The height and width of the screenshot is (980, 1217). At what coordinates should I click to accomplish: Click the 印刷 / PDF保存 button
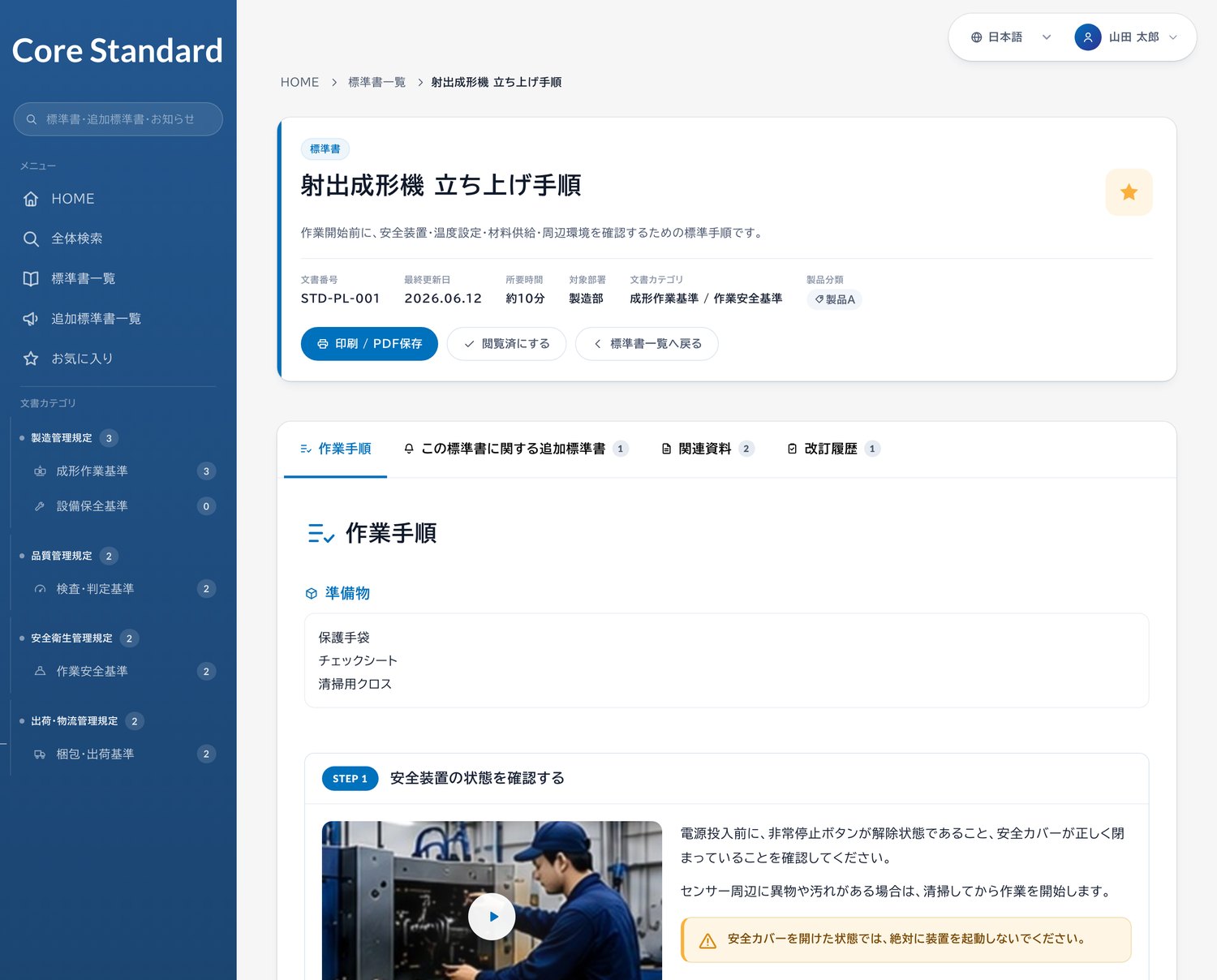click(369, 344)
